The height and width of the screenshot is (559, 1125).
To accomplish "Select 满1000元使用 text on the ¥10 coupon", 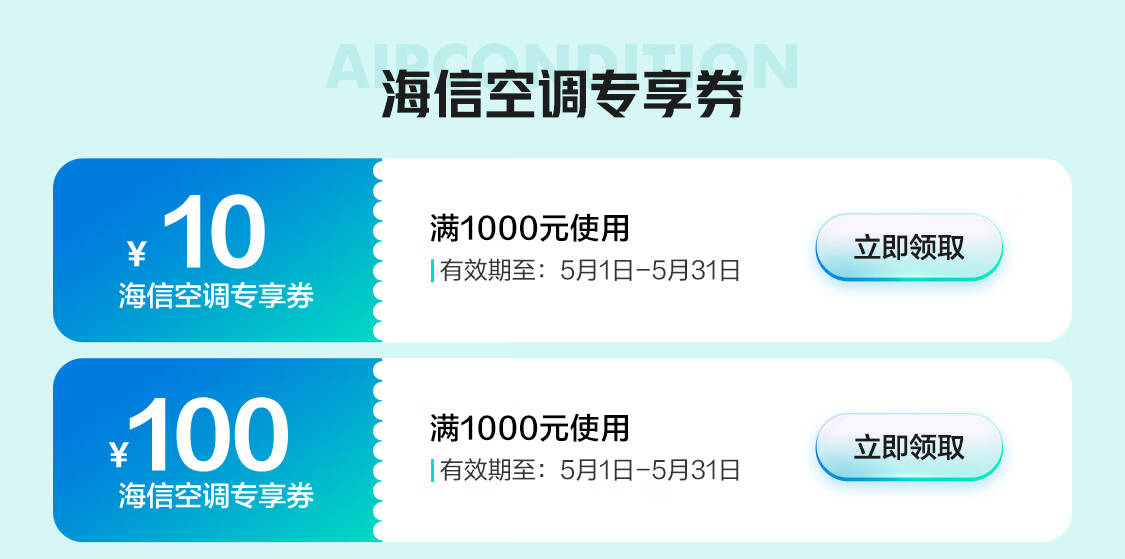I will point(529,229).
